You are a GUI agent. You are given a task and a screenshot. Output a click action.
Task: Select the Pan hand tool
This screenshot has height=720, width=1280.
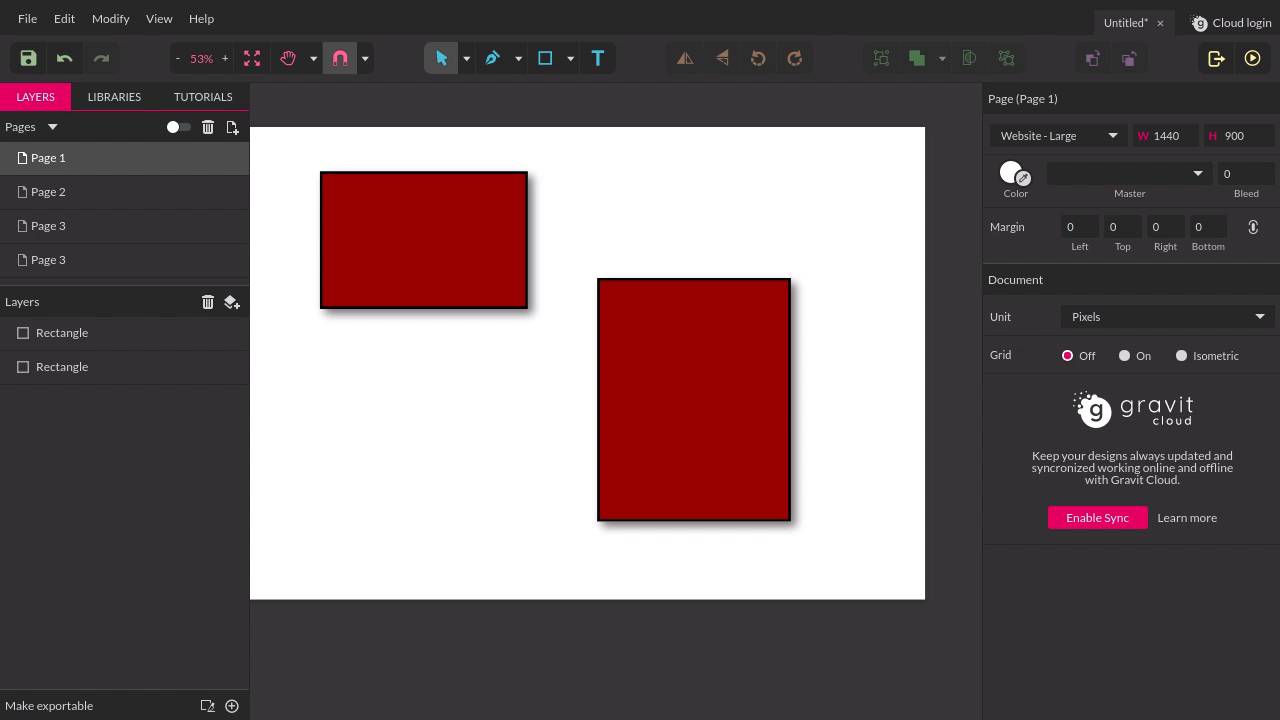click(x=288, y=58)
